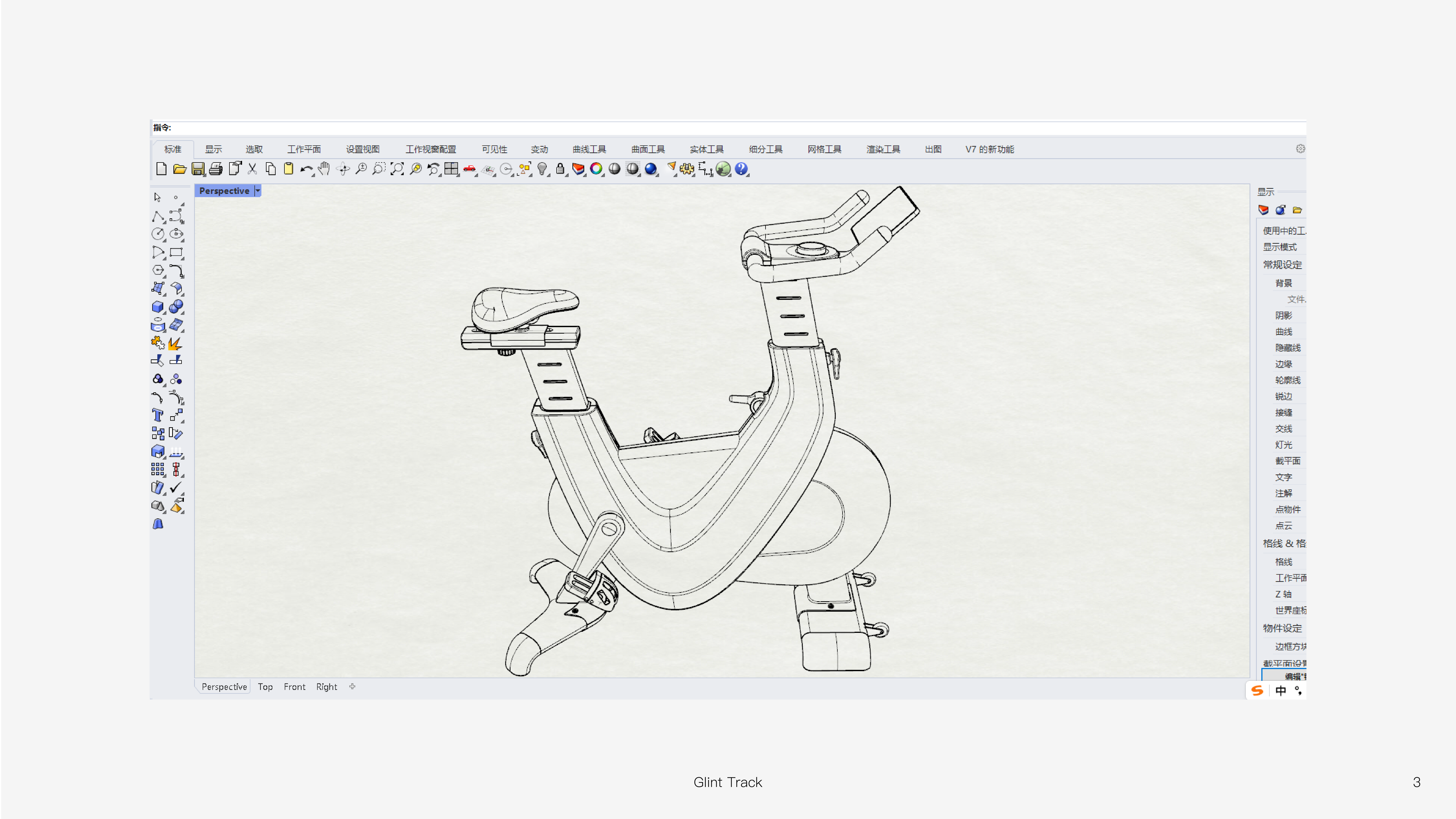Screen dimensions: 1456x819
Task: Select the Circle drawing tool
Action: tap(158, 234)
